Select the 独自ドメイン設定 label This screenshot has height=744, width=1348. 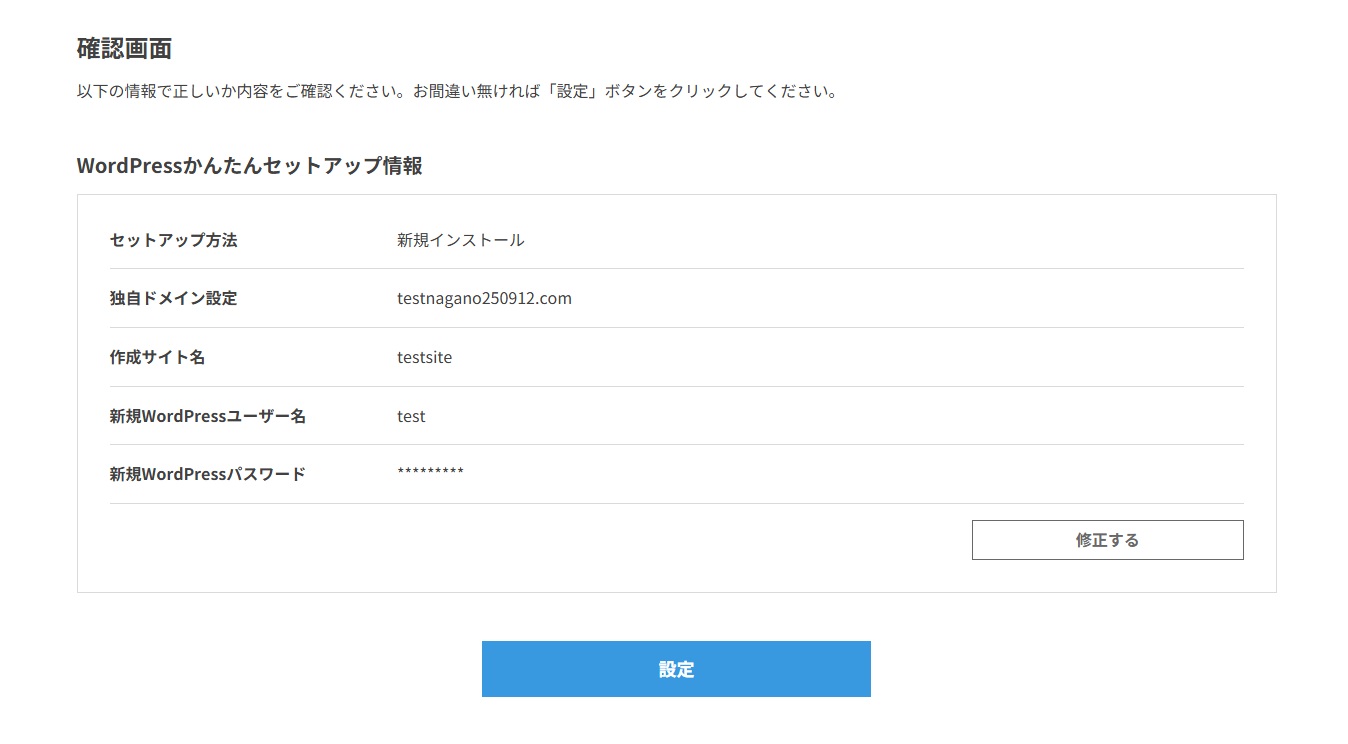tap(173, 298)
